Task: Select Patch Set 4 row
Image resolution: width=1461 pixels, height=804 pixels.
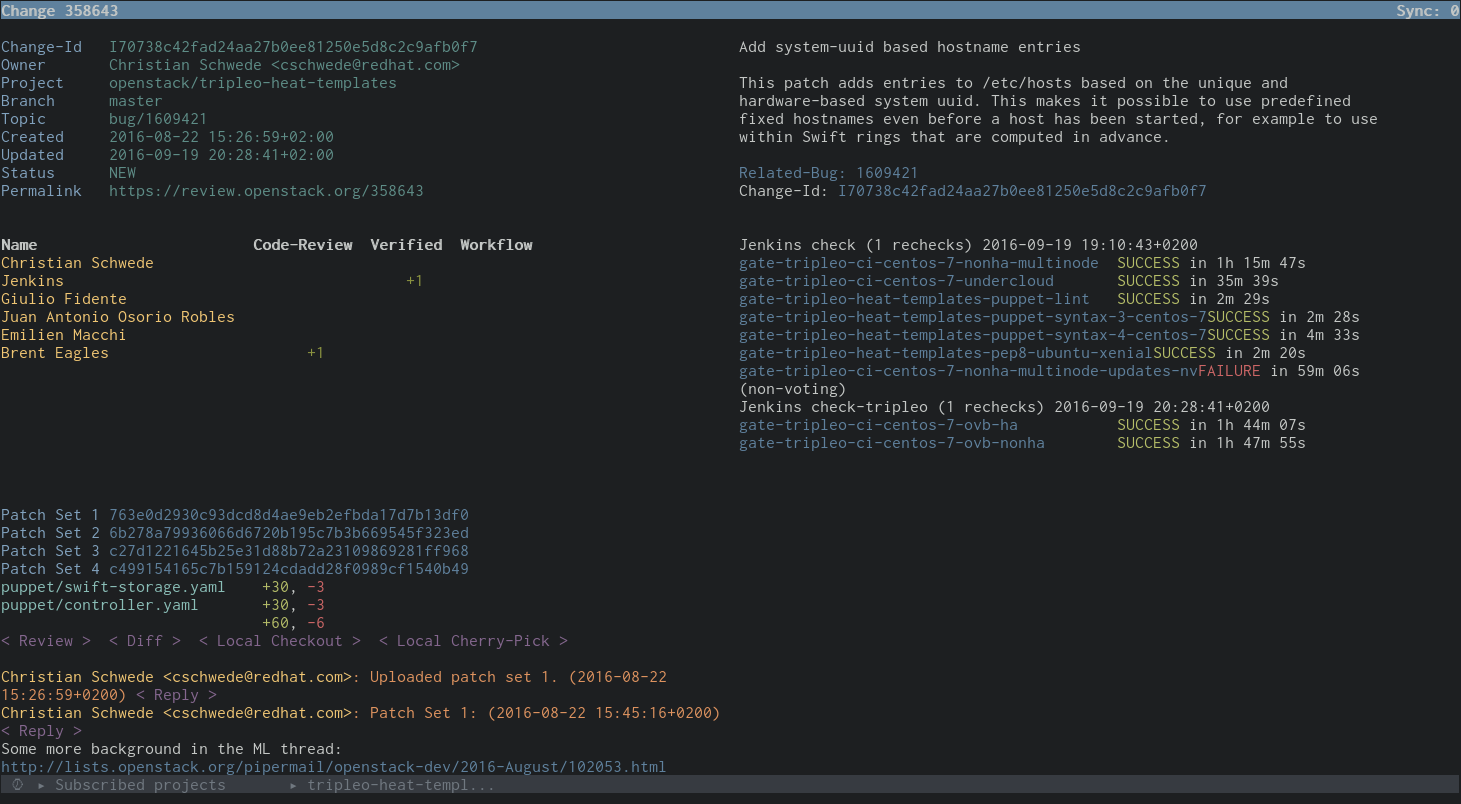Action: [235, 569]
